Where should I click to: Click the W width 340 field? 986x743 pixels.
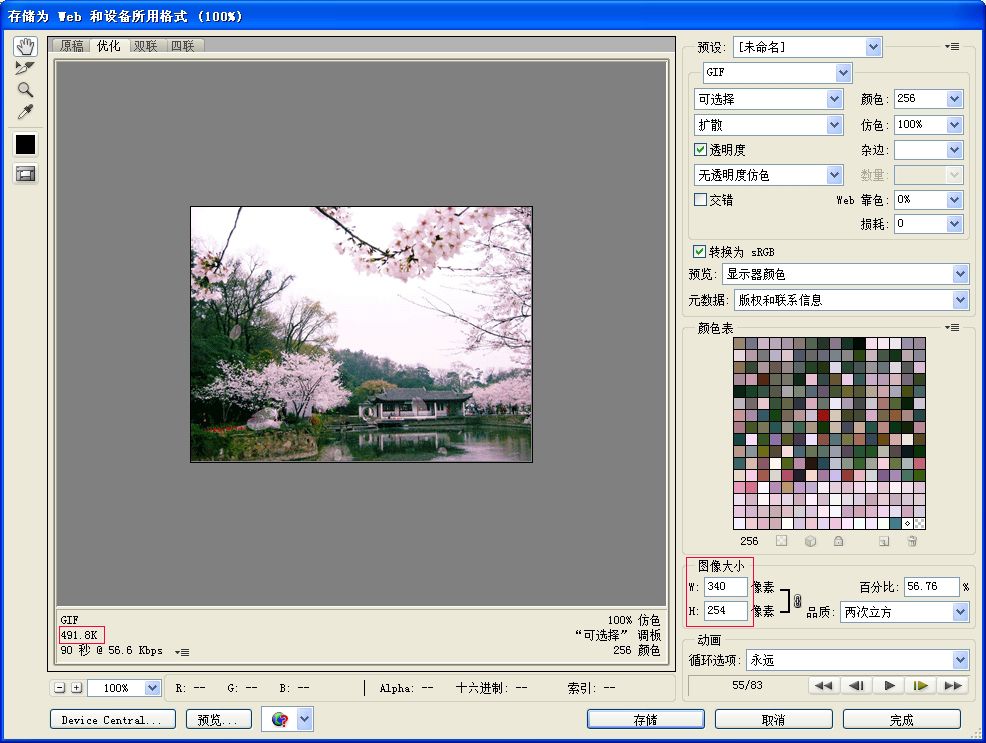coord(725,586)
